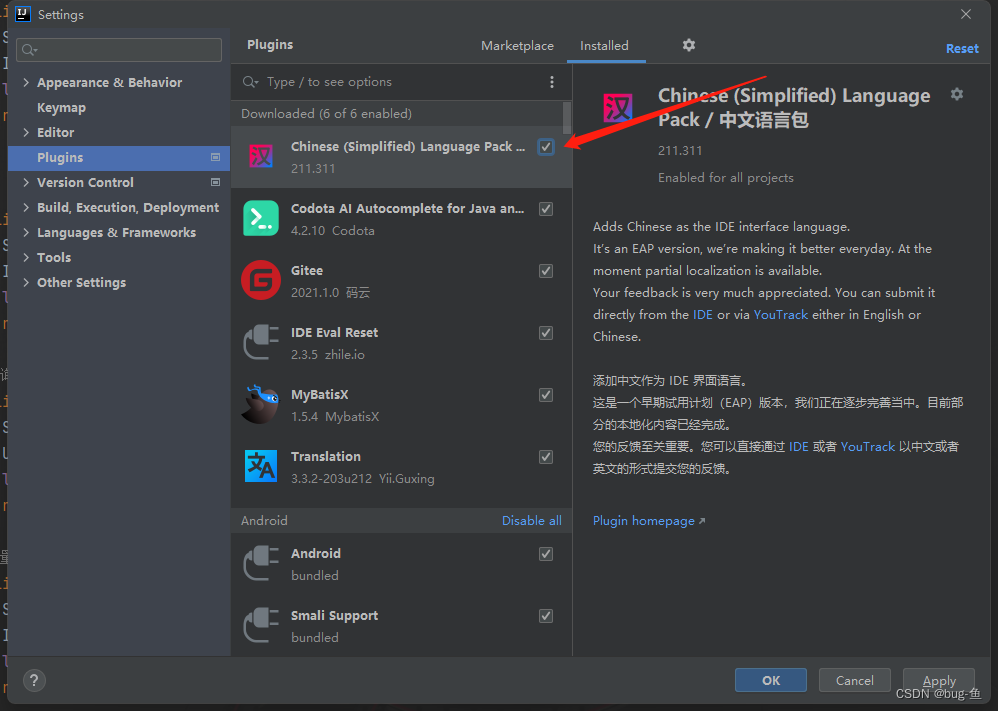Click the MyBatisX bird icon

pyautogui.click(x=261, y=404)
